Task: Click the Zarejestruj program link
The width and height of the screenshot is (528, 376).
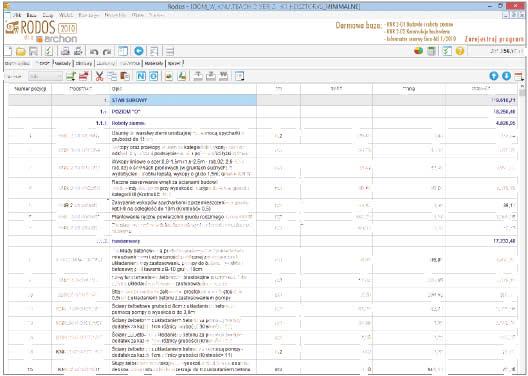Action: (494, 39)
